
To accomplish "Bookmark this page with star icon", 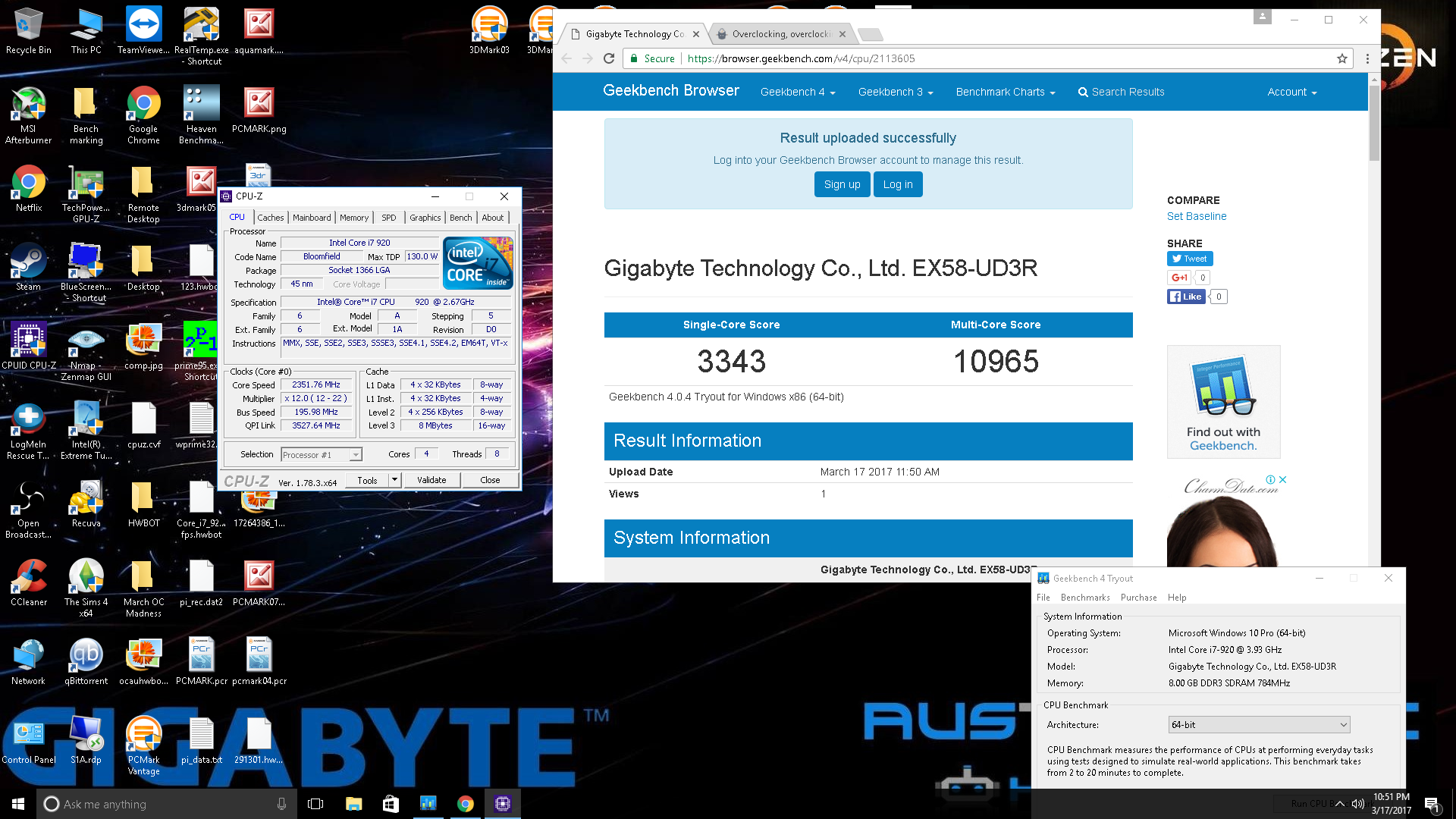I will pos(1341,58).
